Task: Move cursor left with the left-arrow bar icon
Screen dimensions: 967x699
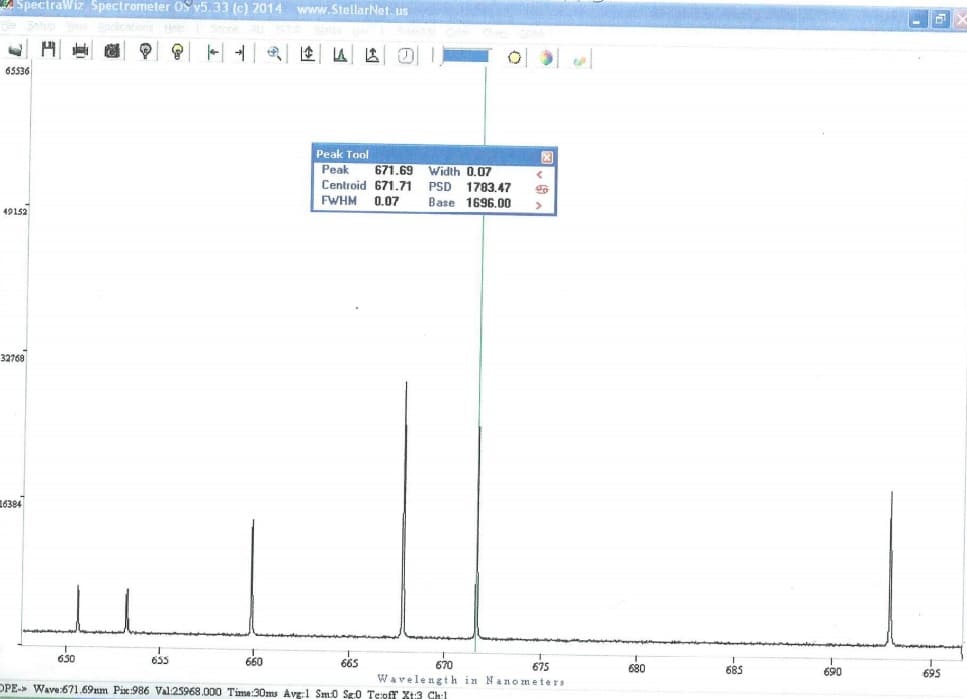Action: [213, 52]
